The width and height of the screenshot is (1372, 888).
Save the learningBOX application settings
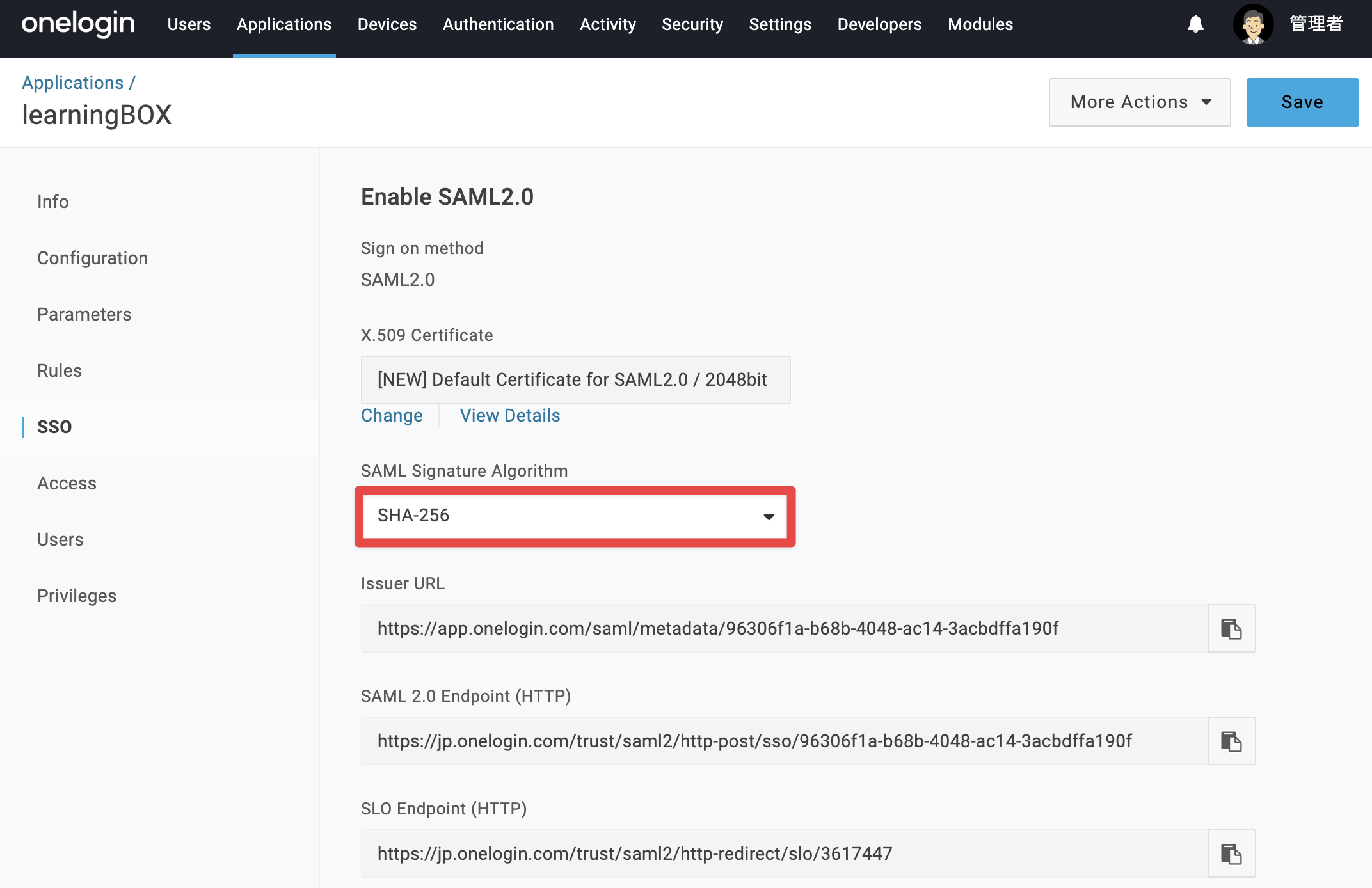[x=1302, y=102]
